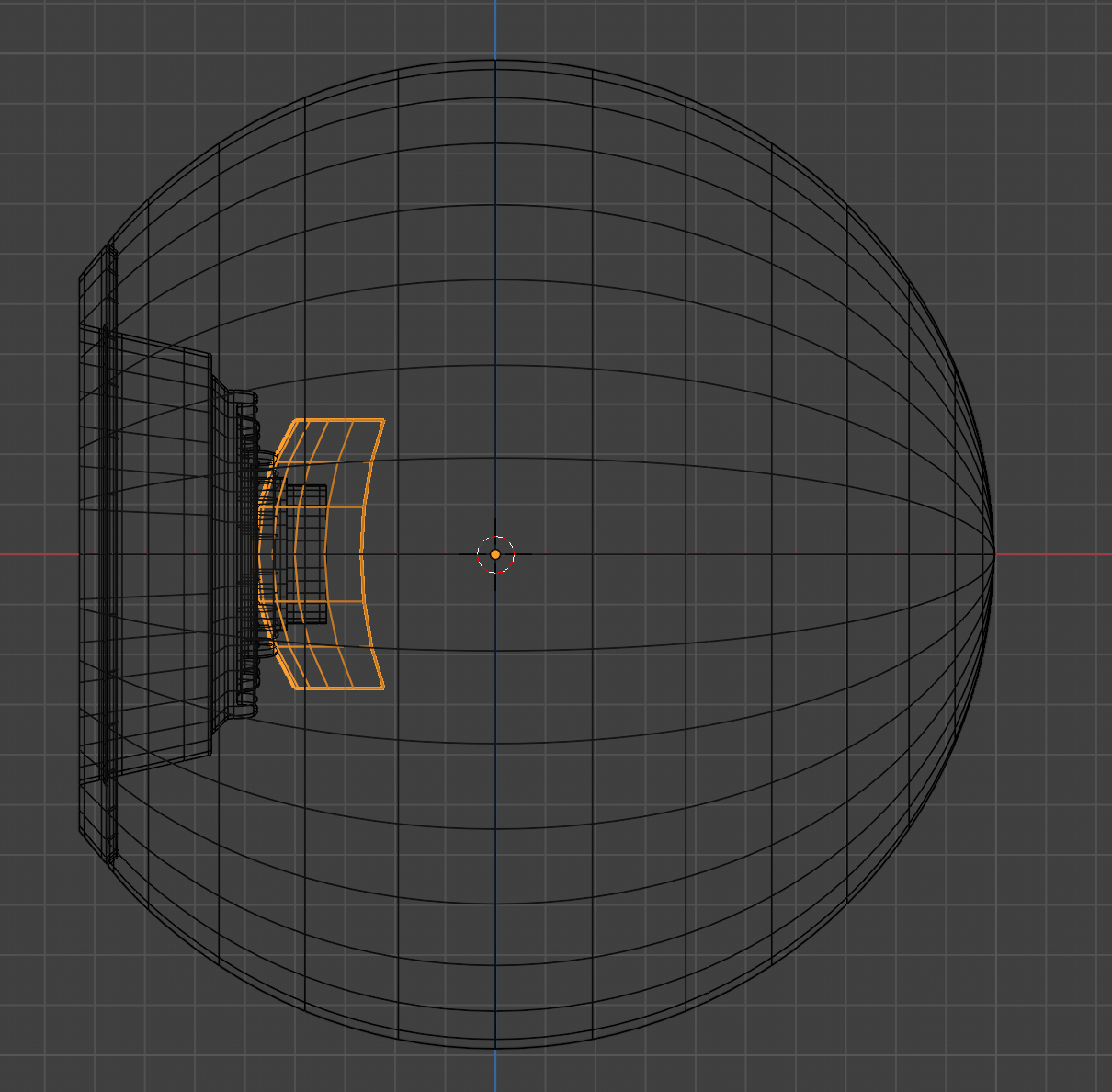This screenshot has width=1112, height=1092.
Task: Click the orange mesh's concave right edge midpoint
Action: tap(359, 554)
